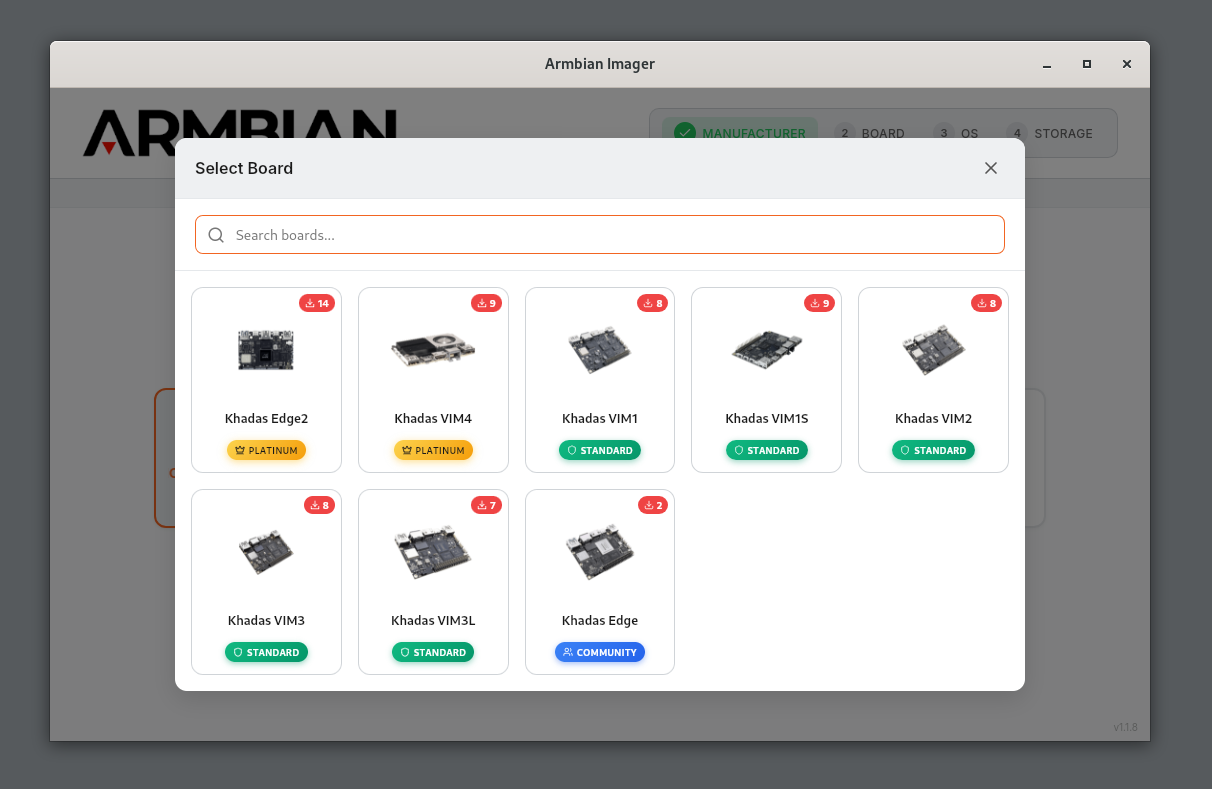Select the Khadas VIM3 board
The image size is (1212, 789).
pos(266,581)
